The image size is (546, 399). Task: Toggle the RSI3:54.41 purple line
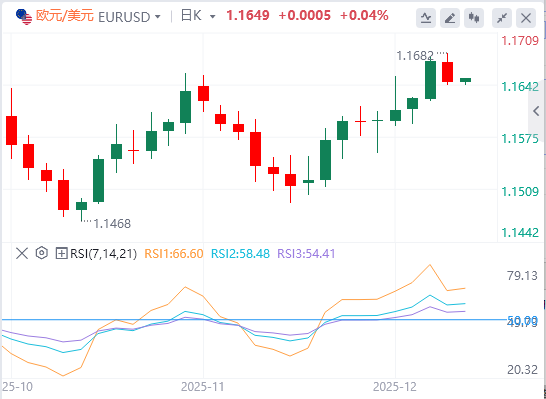pos(306,253)
